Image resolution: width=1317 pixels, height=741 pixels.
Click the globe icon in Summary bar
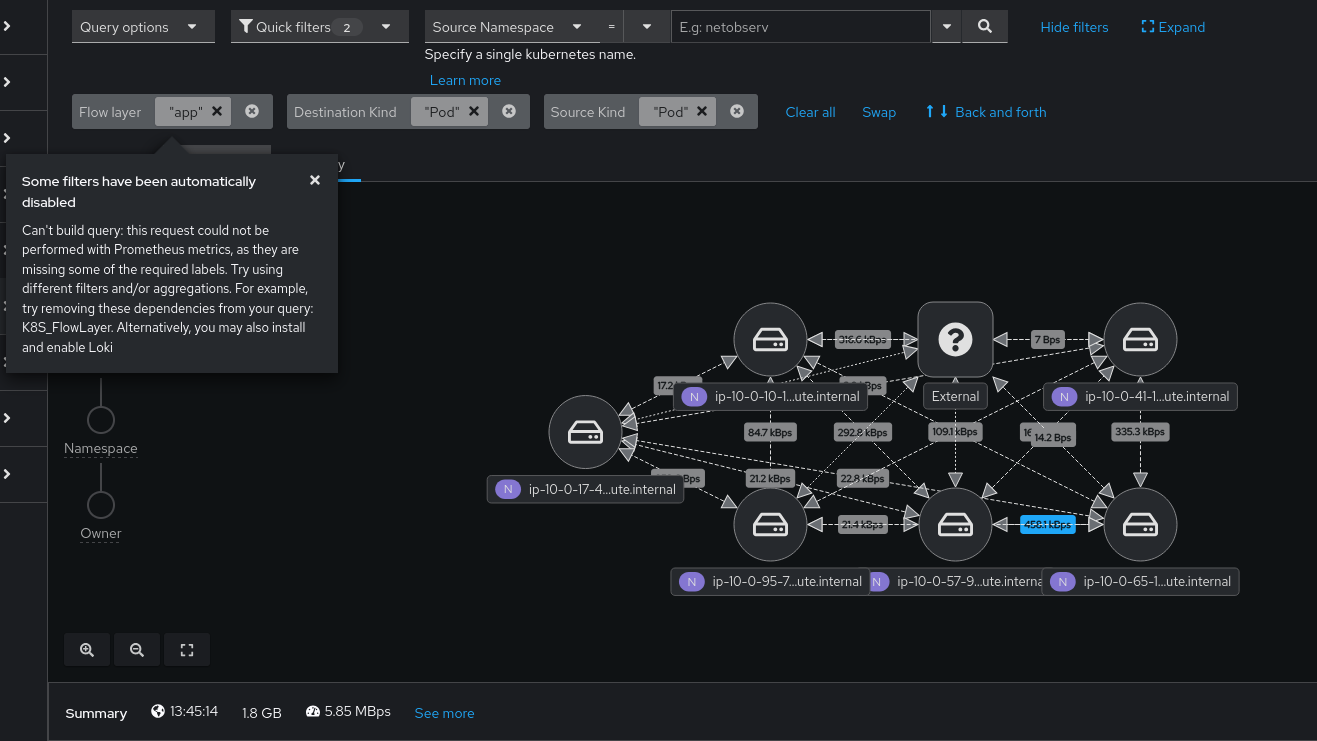click(157, 712)
